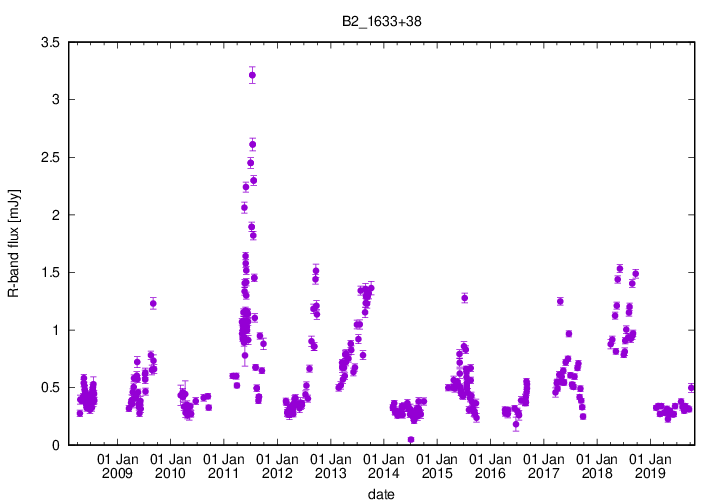Select the 2017 peak point near 1.25 mJy
720x504 pixels.
point(560,301)
